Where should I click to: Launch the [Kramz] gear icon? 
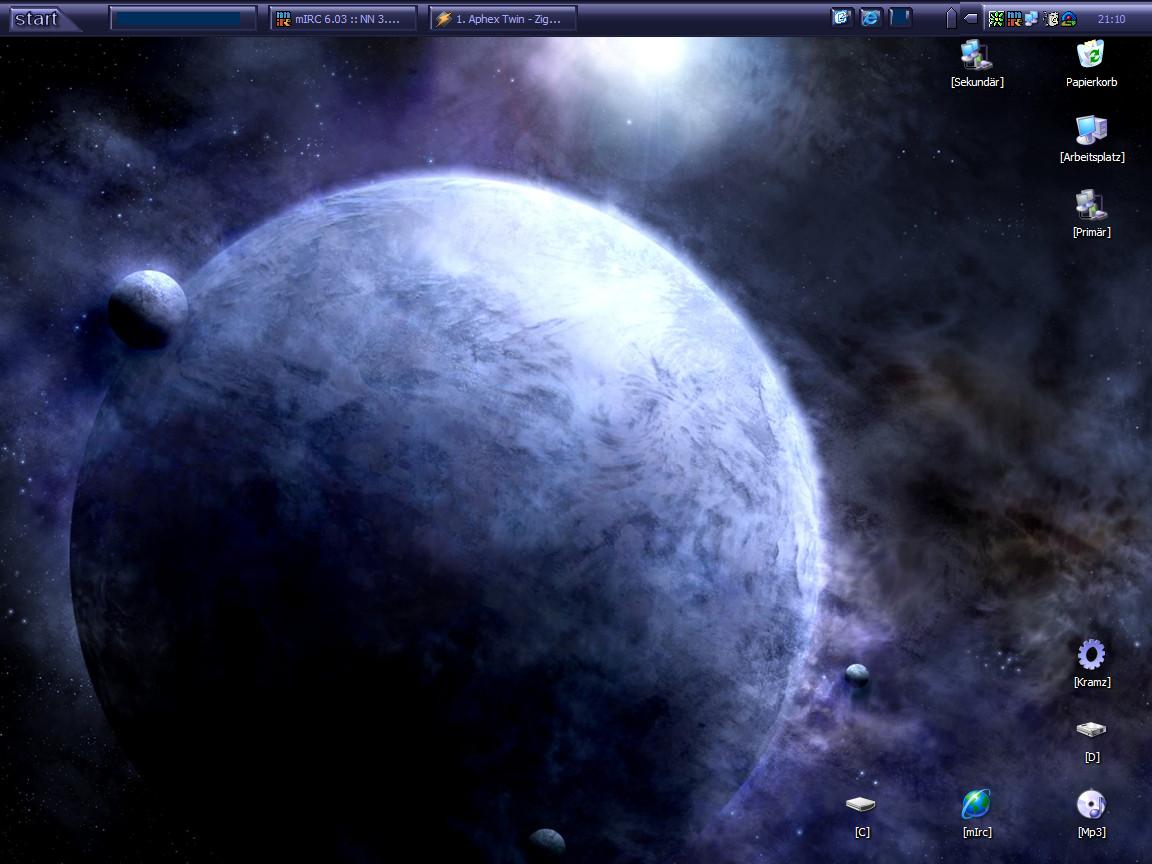[x=1091, y=656]
